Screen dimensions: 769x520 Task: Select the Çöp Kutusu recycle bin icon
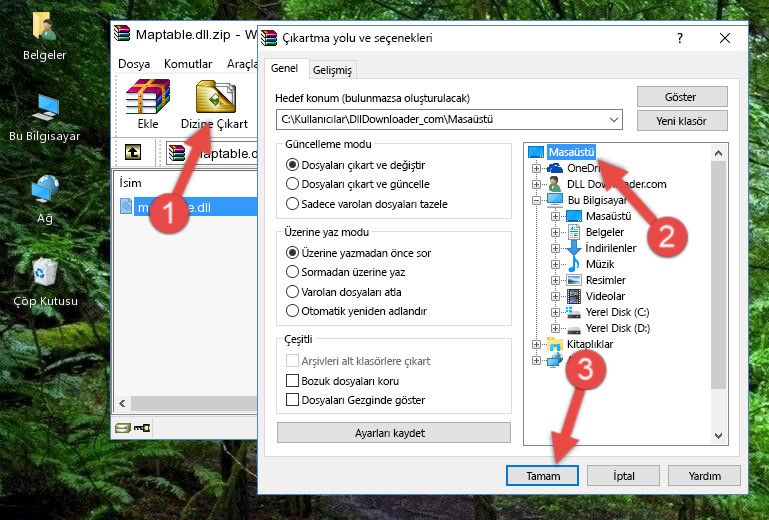(45, 282)
